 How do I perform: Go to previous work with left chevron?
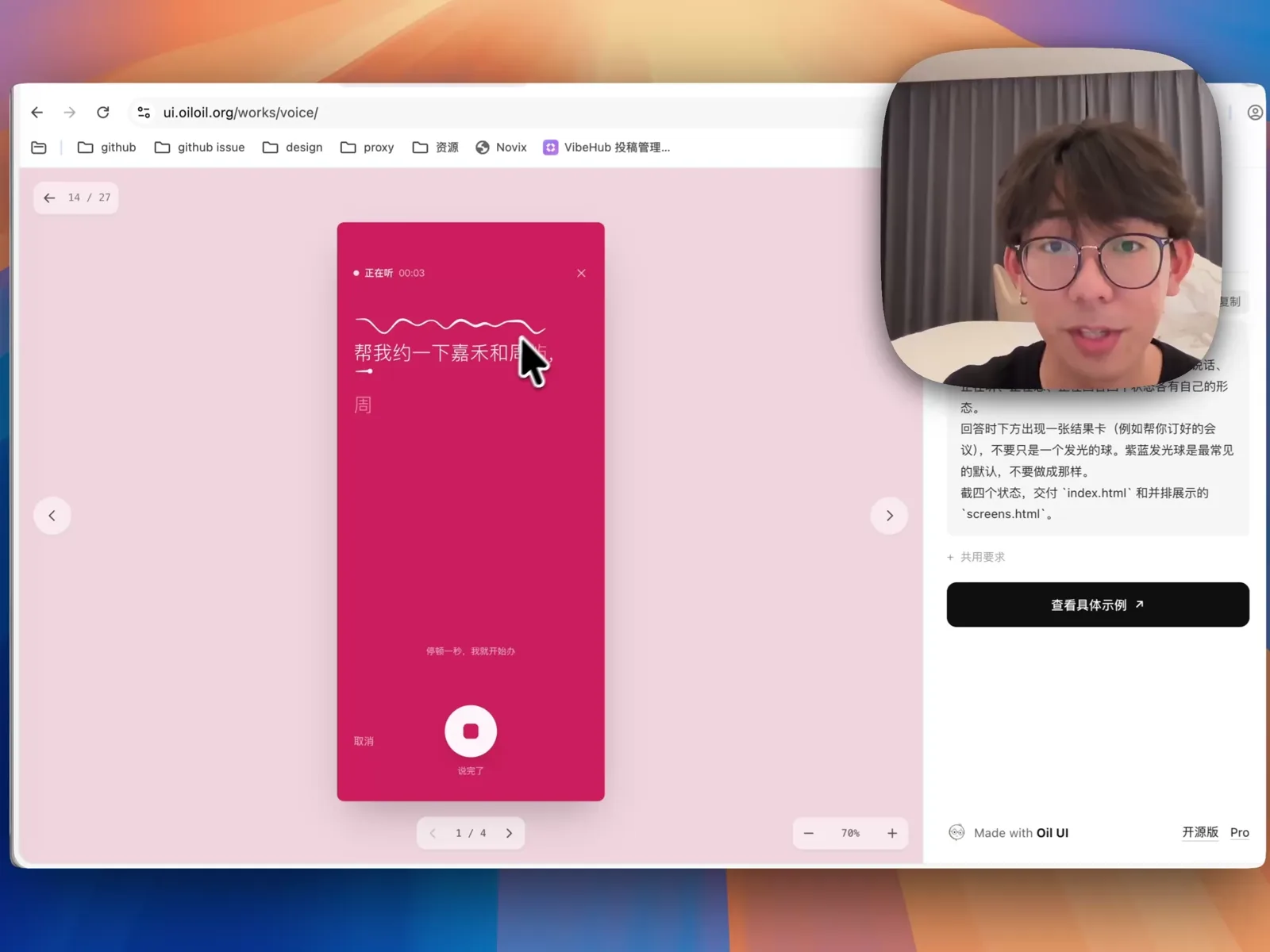(52, 516)
